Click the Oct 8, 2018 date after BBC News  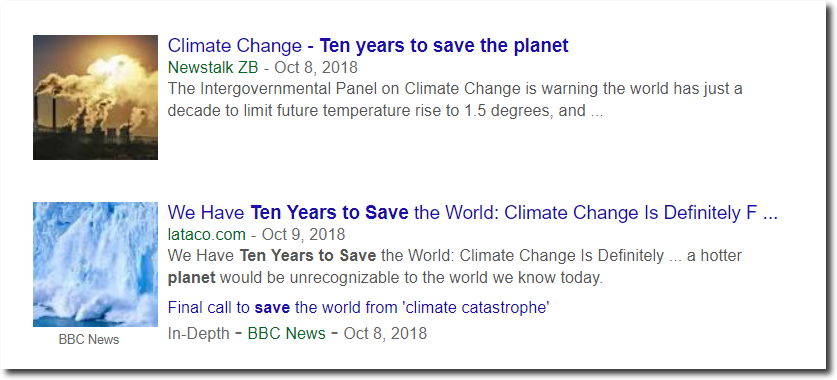tap(385, 334)
